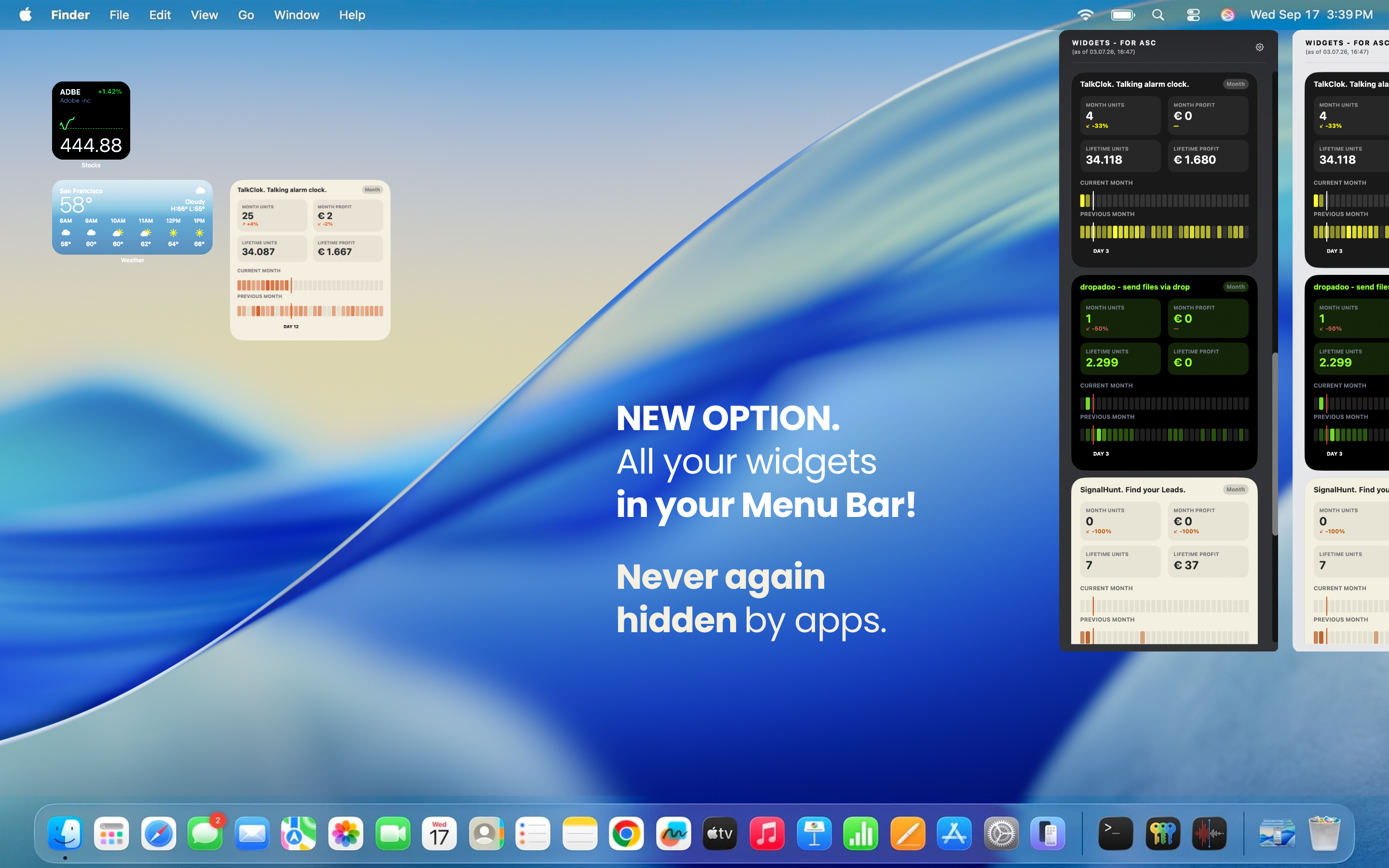Open the View menu
The width and height of the screenshot is (1389, 868).
(204, 15)
